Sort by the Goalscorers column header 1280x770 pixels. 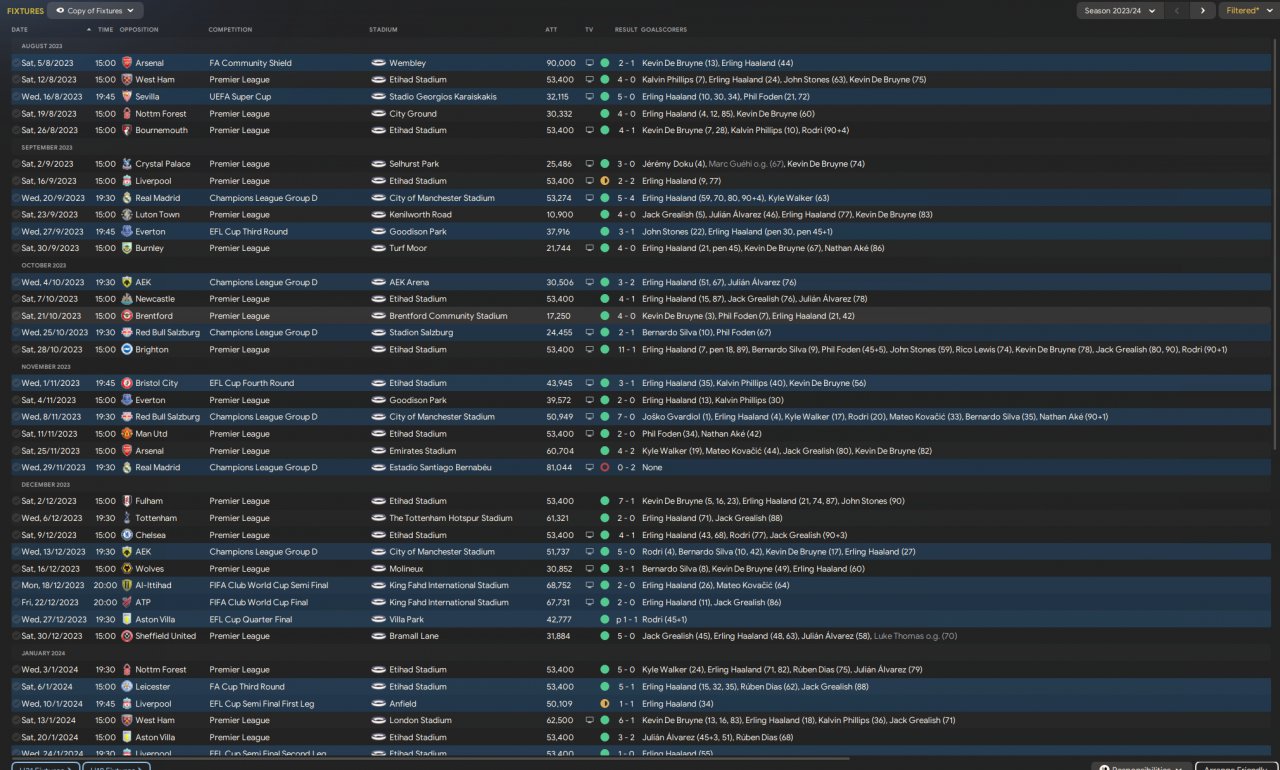tap(665, 30)
